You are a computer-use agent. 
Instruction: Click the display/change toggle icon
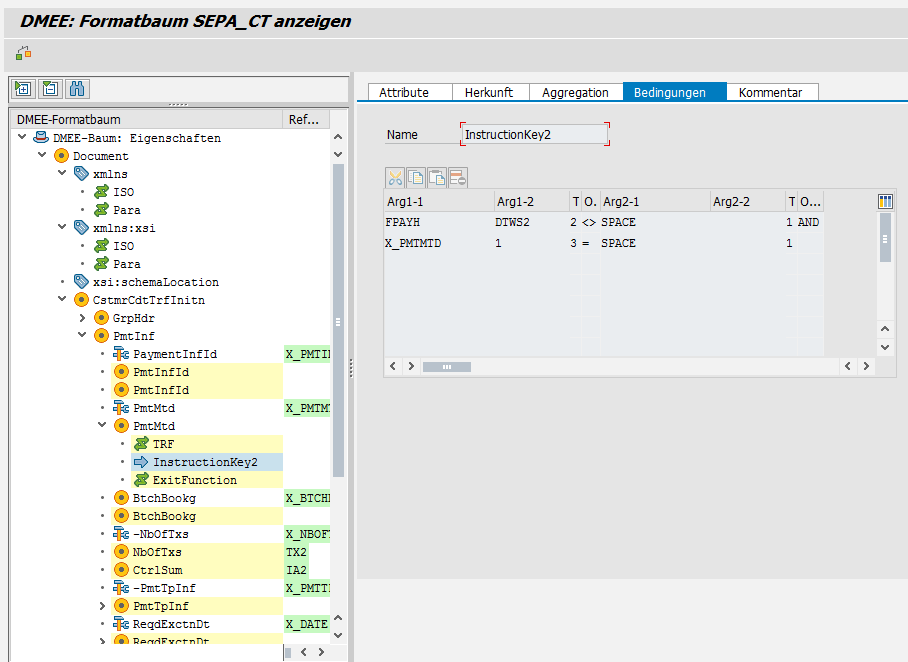[x=23, y=53]
